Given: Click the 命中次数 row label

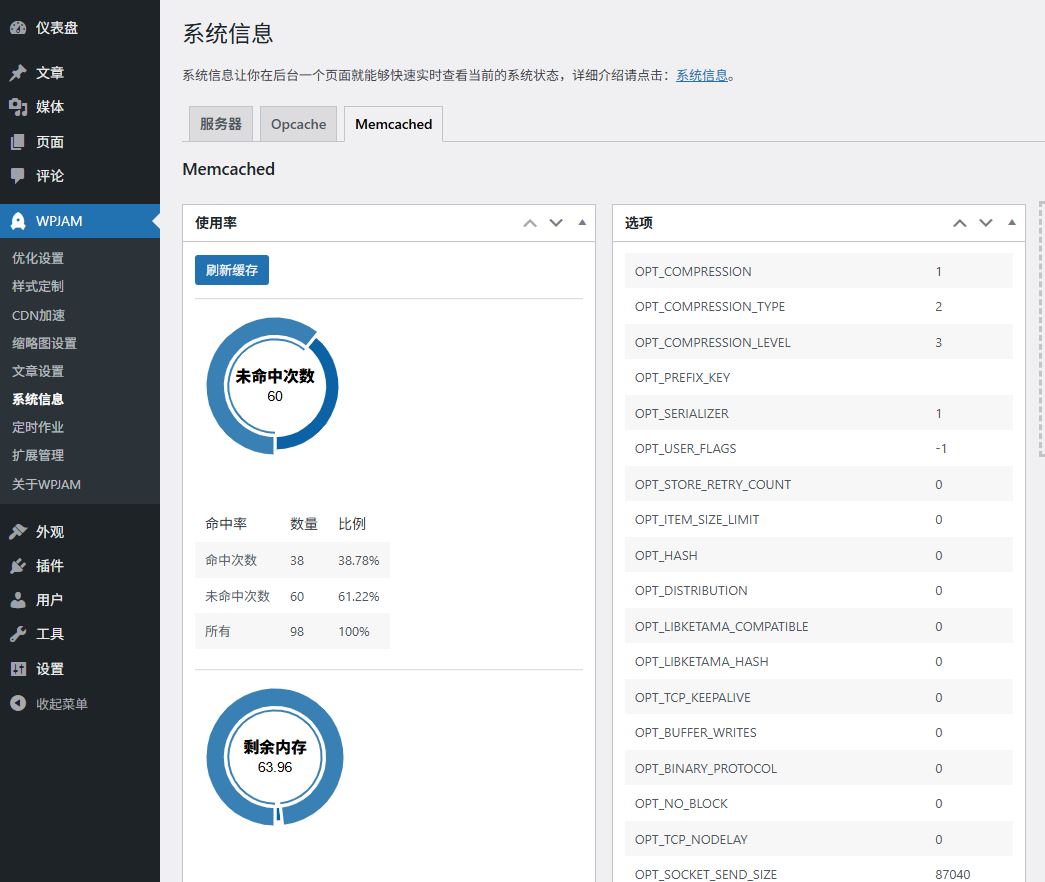Looking at the screenshot, I should point(231,561).
